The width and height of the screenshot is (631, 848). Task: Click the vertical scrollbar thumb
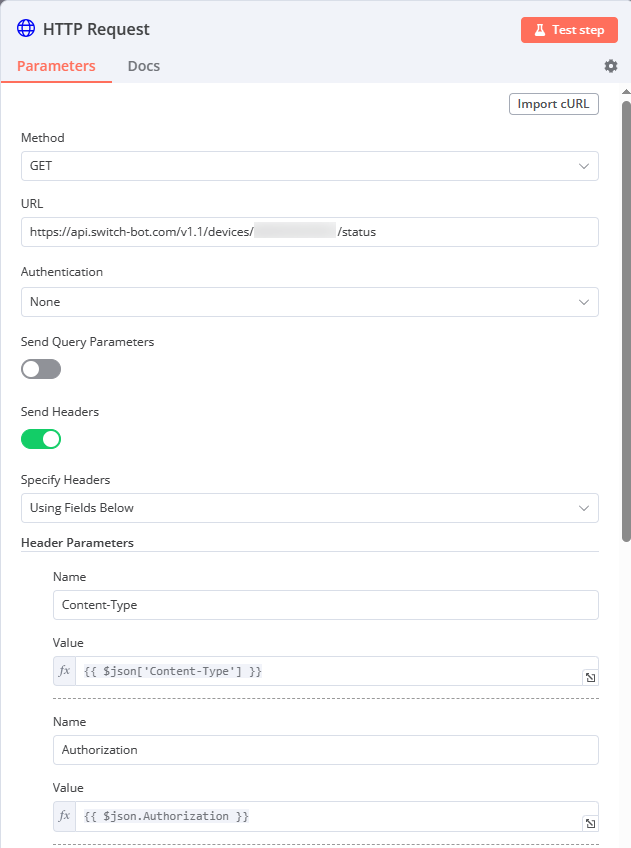point(626,321)
